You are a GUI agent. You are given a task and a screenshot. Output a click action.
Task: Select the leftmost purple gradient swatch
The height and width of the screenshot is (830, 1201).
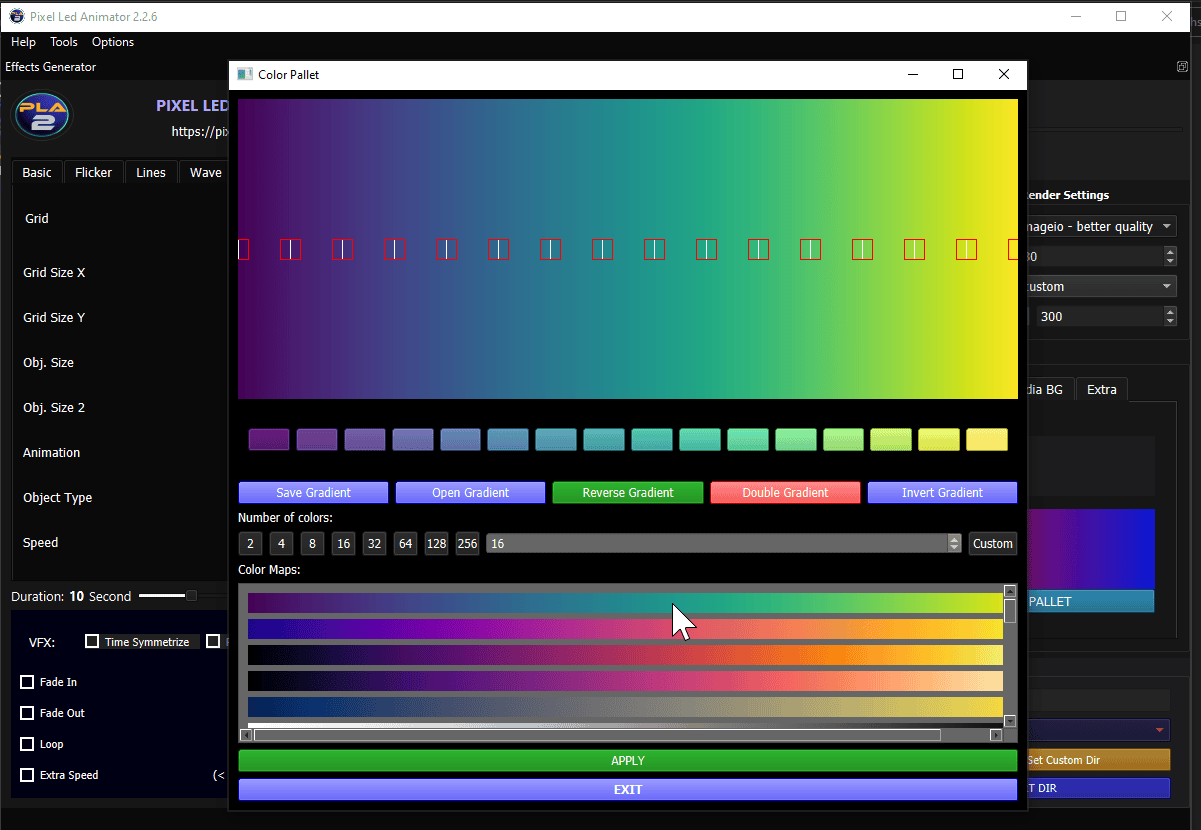269,439
